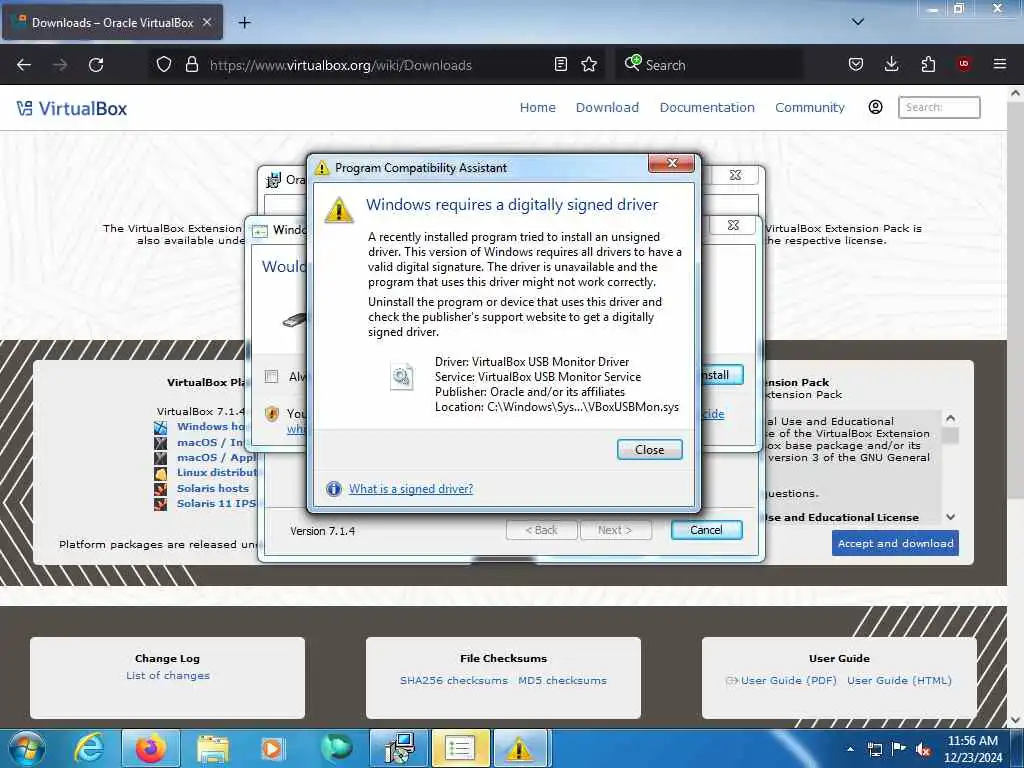
Task: Open the User Guide (HTML) link
Action: coord(899,680)
